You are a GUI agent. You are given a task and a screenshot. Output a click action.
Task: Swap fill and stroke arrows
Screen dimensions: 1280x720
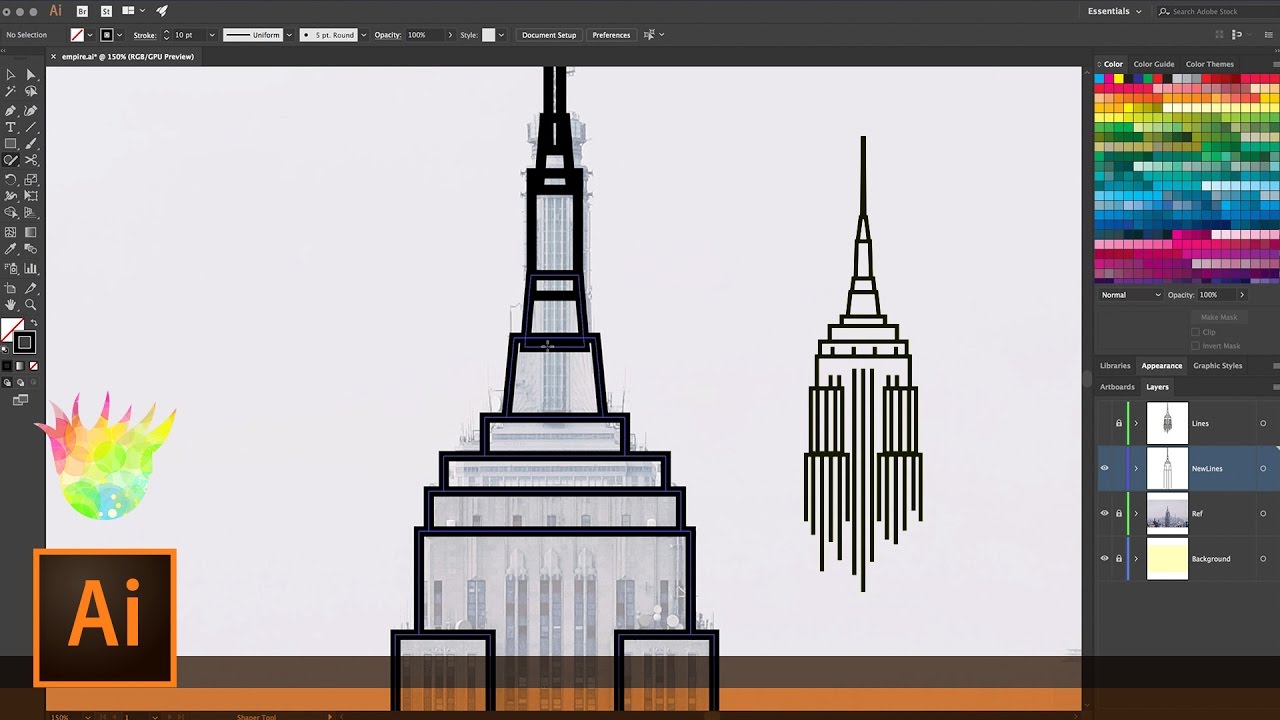(35, 323)
